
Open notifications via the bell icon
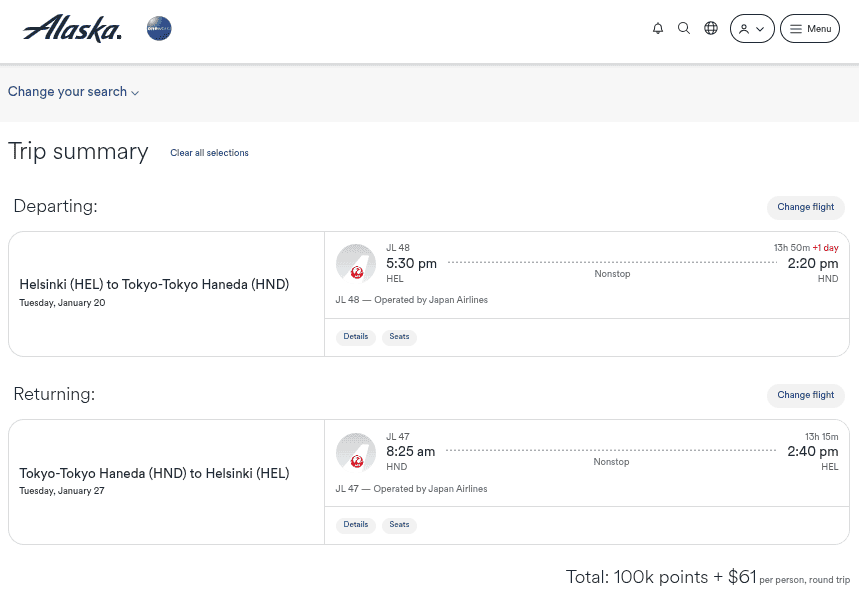658,28
